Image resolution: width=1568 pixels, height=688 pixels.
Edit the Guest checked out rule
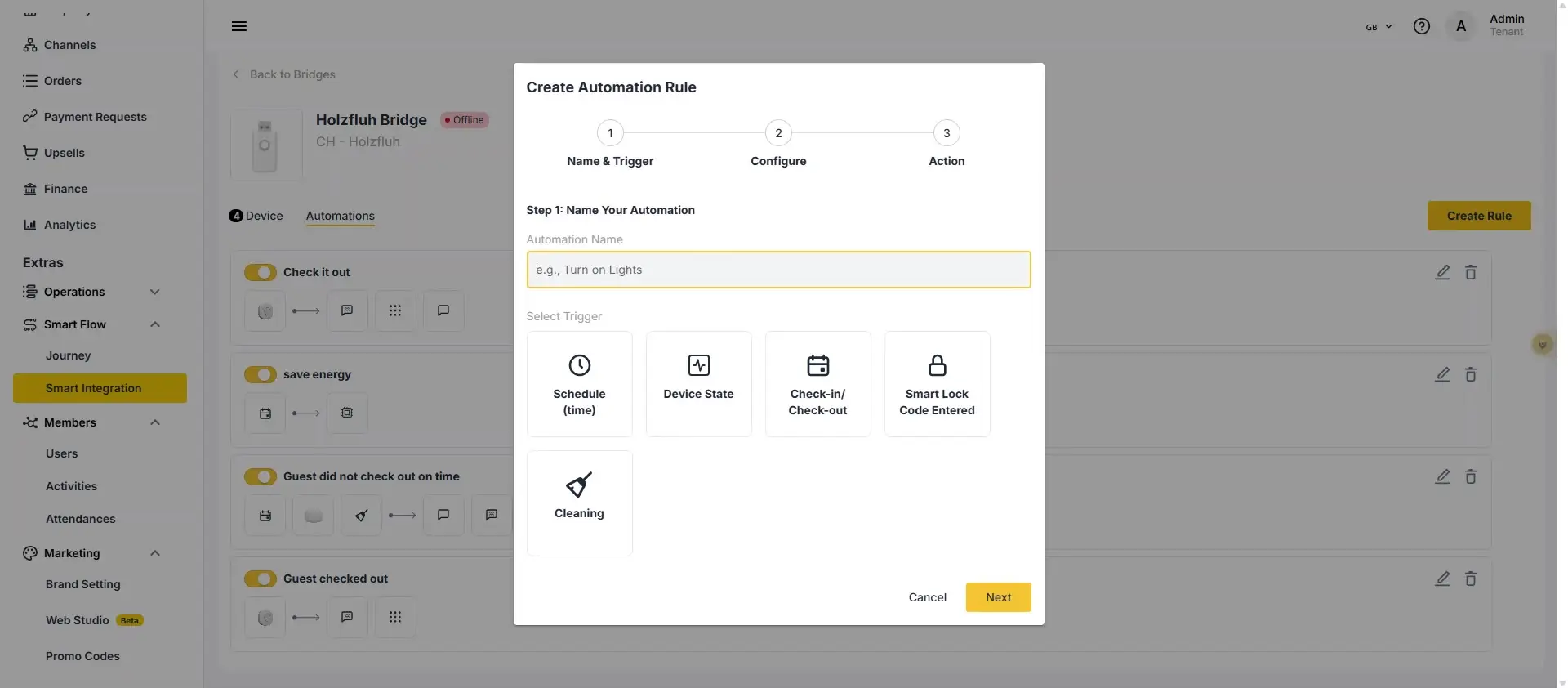(1443, 579)
